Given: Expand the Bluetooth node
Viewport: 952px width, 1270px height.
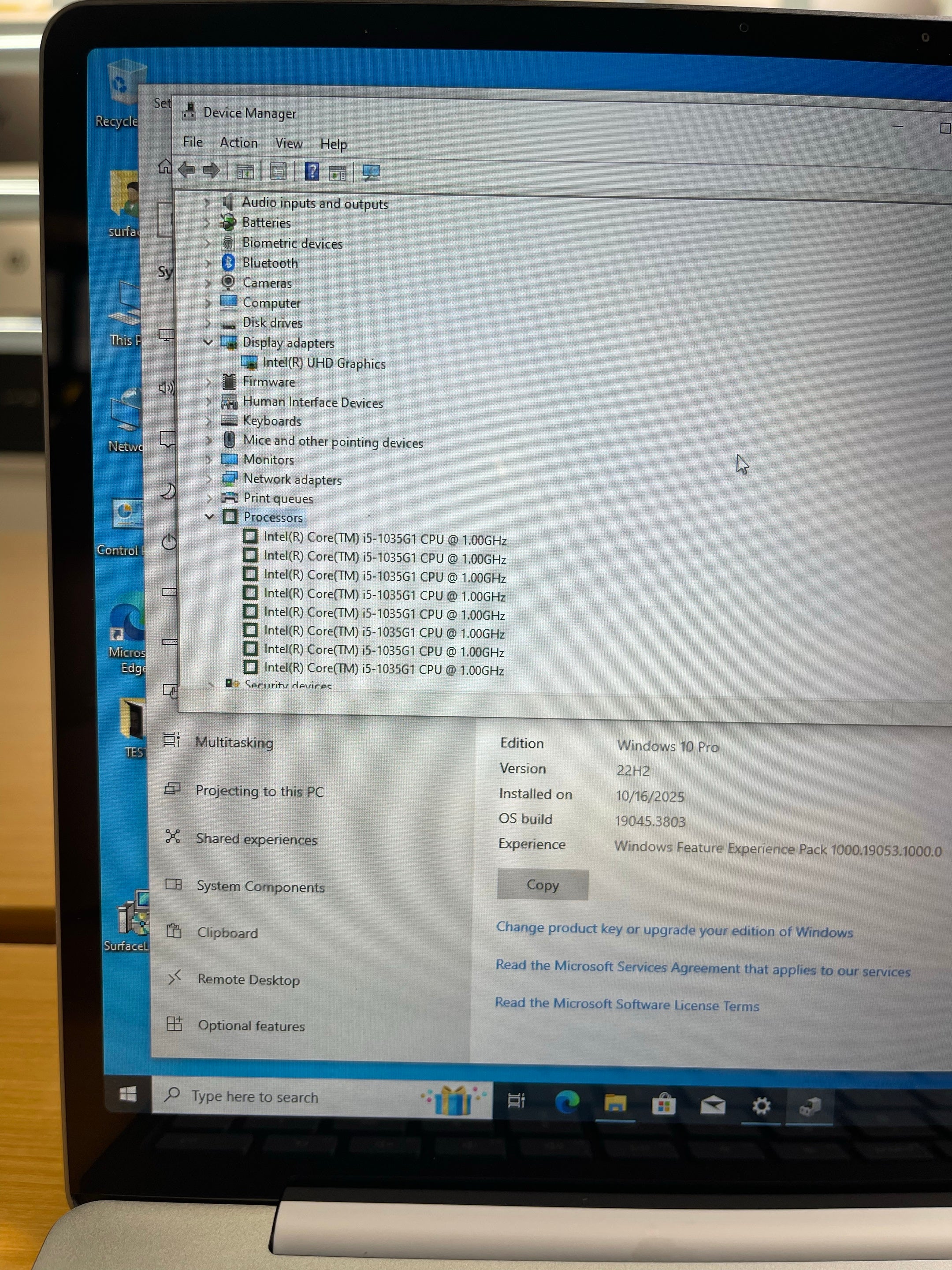Looking at the screenshot, I should tap(208, 263).
